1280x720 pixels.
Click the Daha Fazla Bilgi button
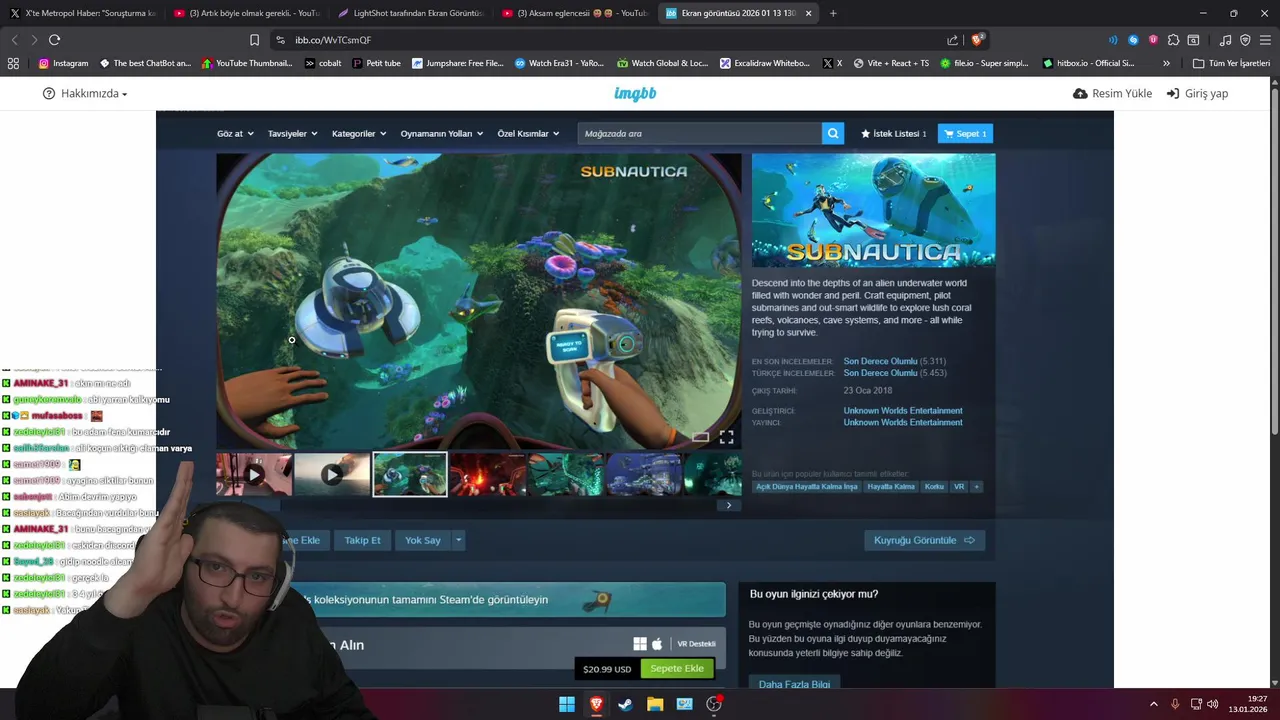[794, 684]
